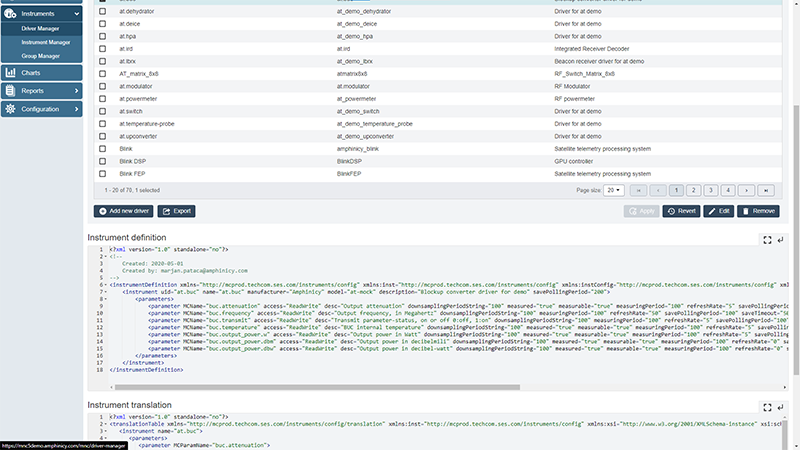Screen dimensions: 800x450
Task: Select the at.modulator driver checkbox
Action: [103, 87]
